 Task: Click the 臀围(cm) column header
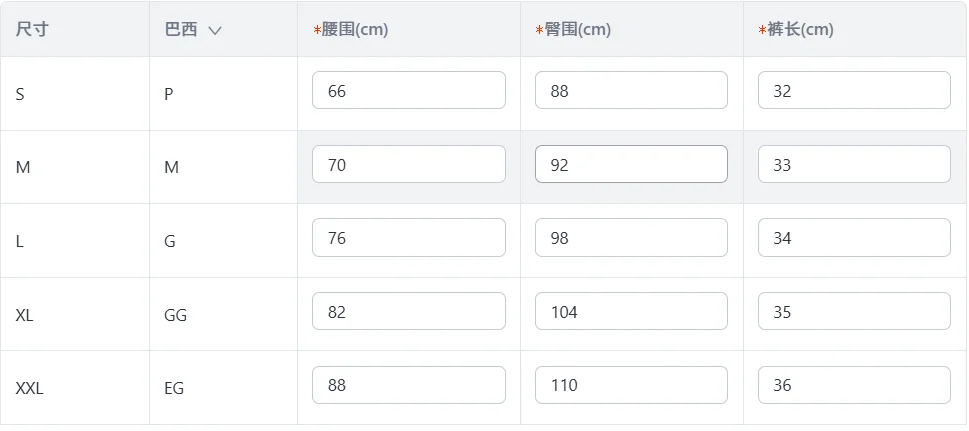tap(577, 30)
